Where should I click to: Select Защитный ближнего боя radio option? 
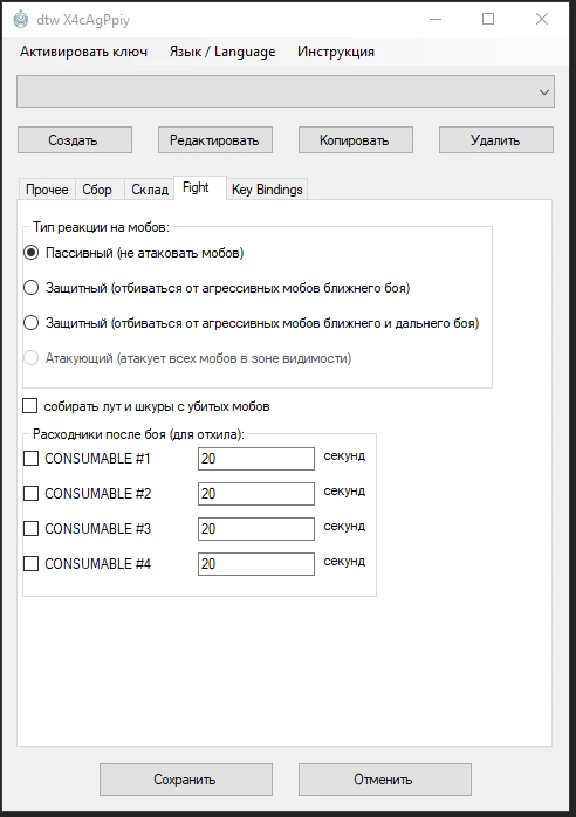31,288
